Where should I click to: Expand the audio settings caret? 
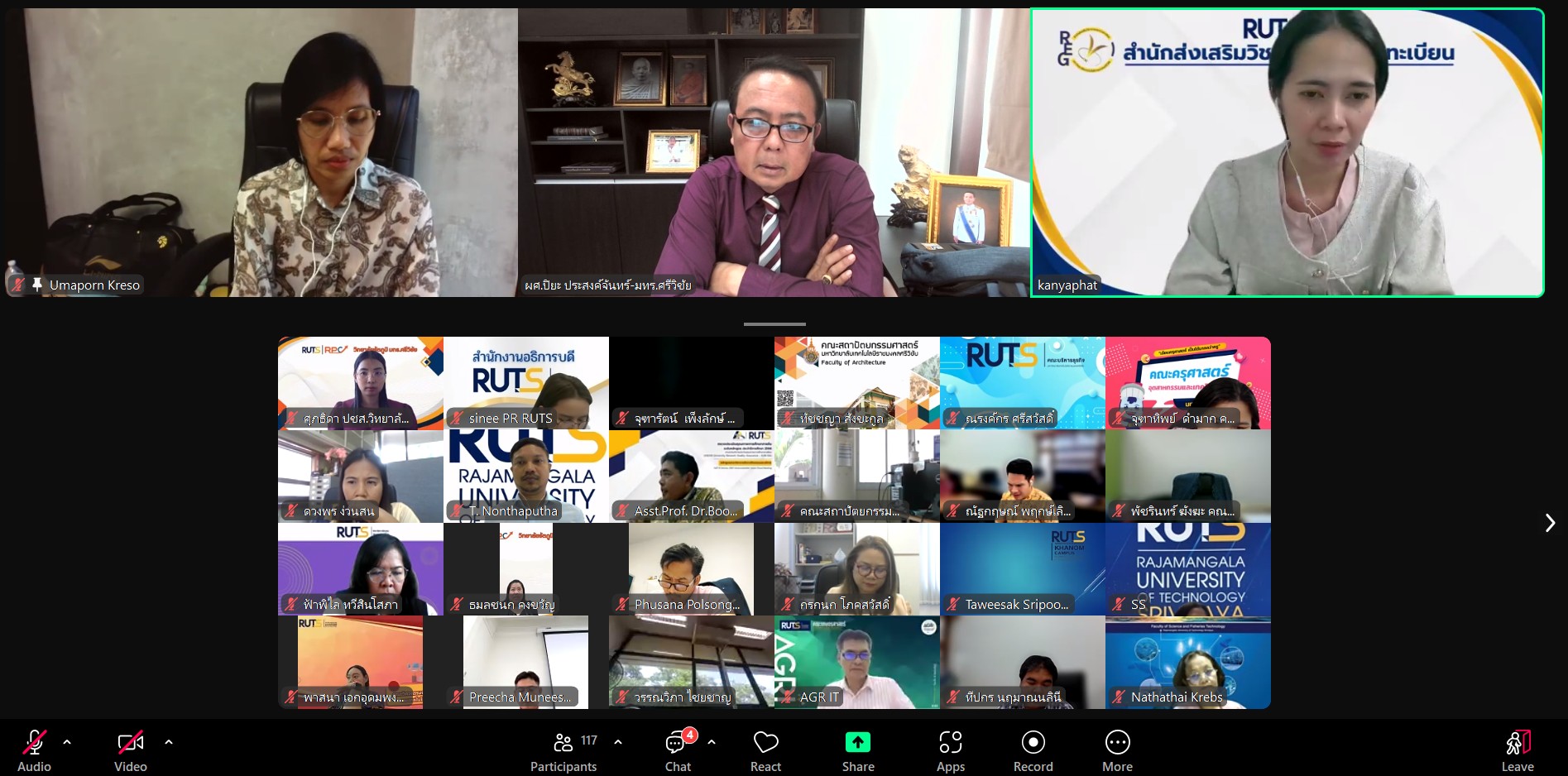coord(67,742)
